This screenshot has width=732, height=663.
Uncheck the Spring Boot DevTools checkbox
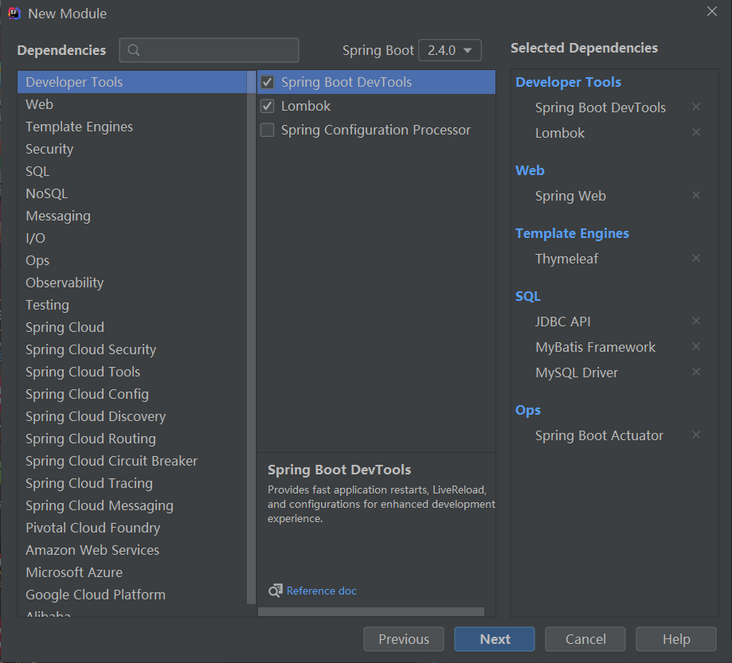pyautogui.click(x=267, y=82)
